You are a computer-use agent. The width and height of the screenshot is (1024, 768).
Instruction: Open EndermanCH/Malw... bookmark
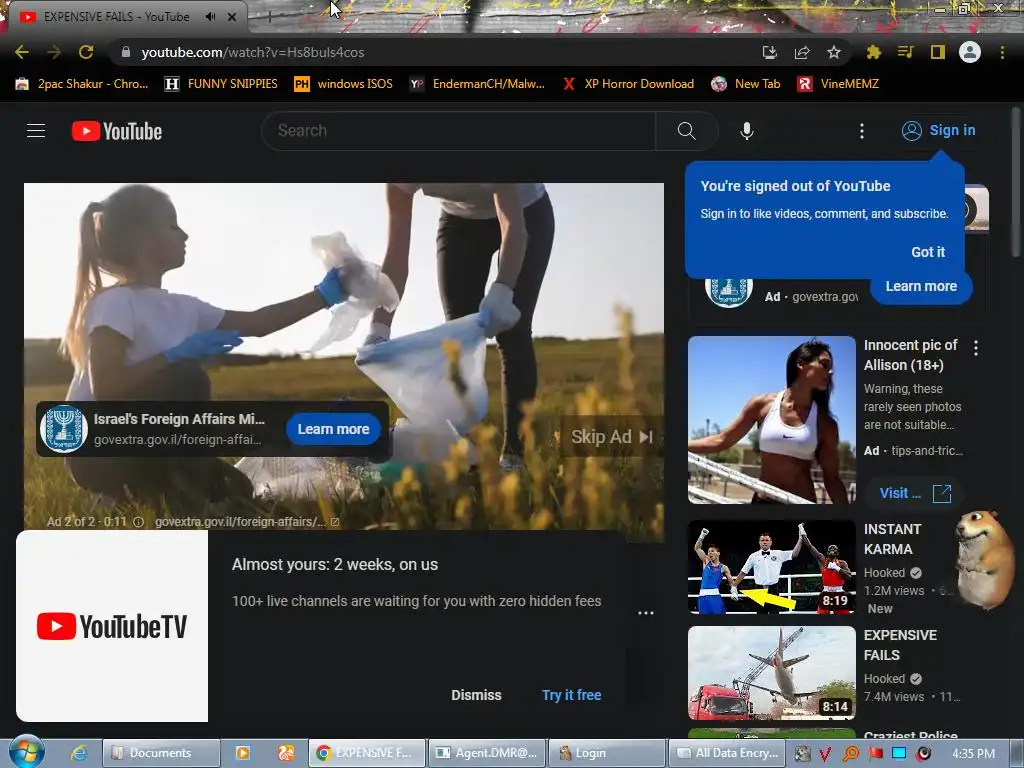point(477,84)
